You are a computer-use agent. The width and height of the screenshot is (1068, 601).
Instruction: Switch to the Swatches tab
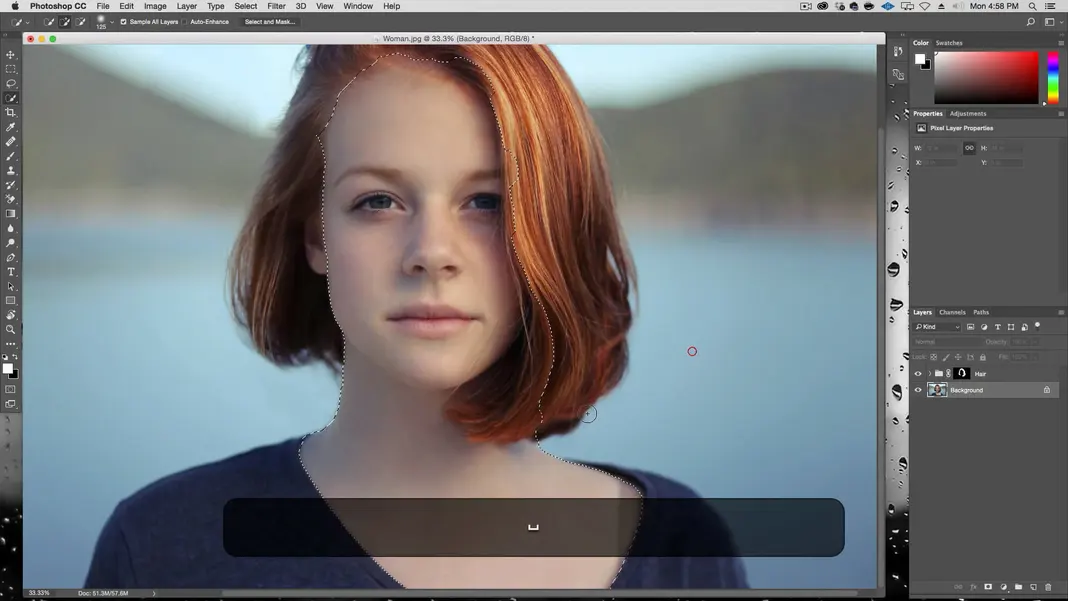949,43
